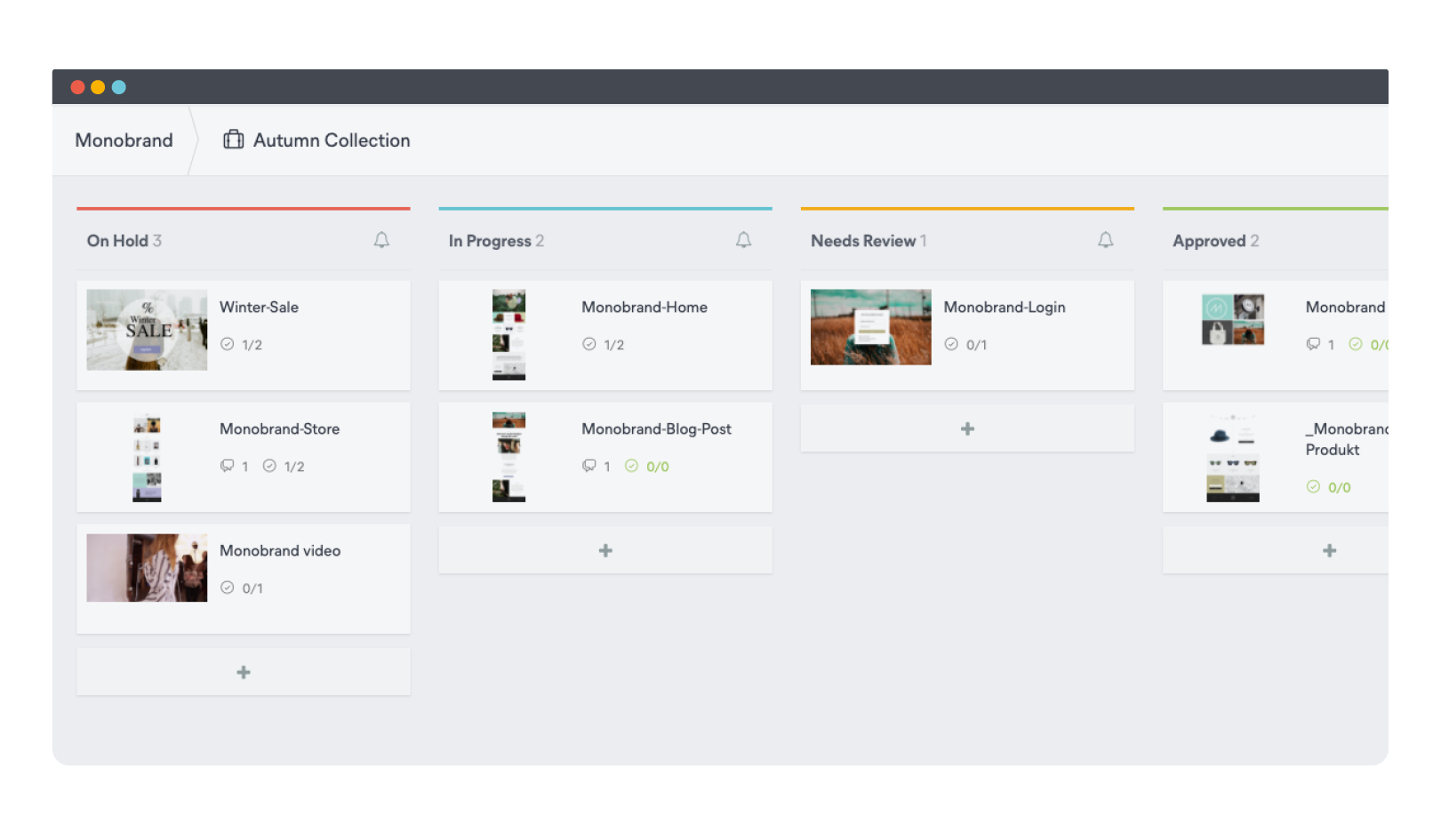Click the Winter-Sale card title
The height and width of the screenshot is (840, 1449).
(x=259, y=307)
